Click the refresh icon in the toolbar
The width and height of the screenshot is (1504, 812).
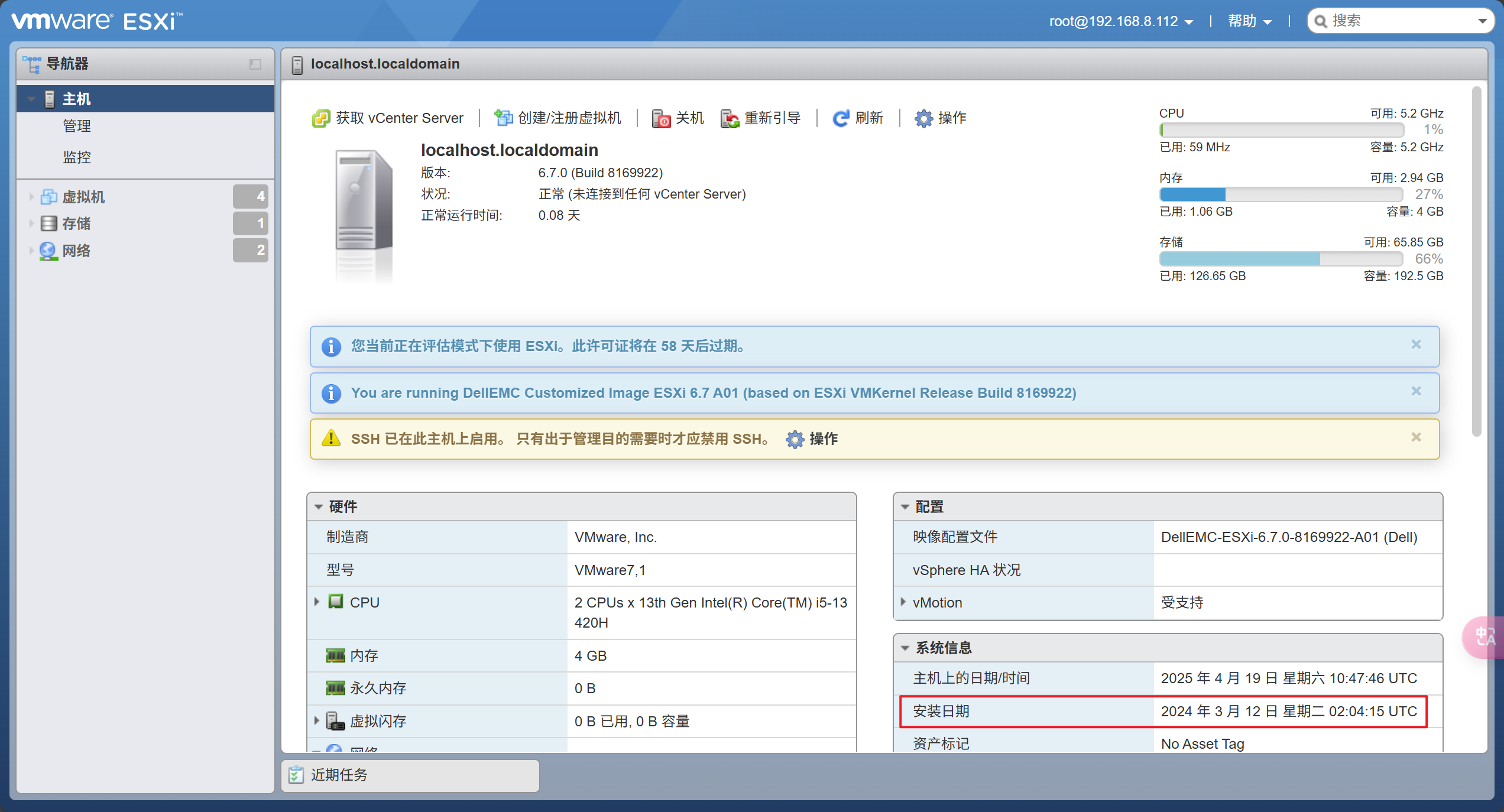pyautogui.click(x=840, y=118)
